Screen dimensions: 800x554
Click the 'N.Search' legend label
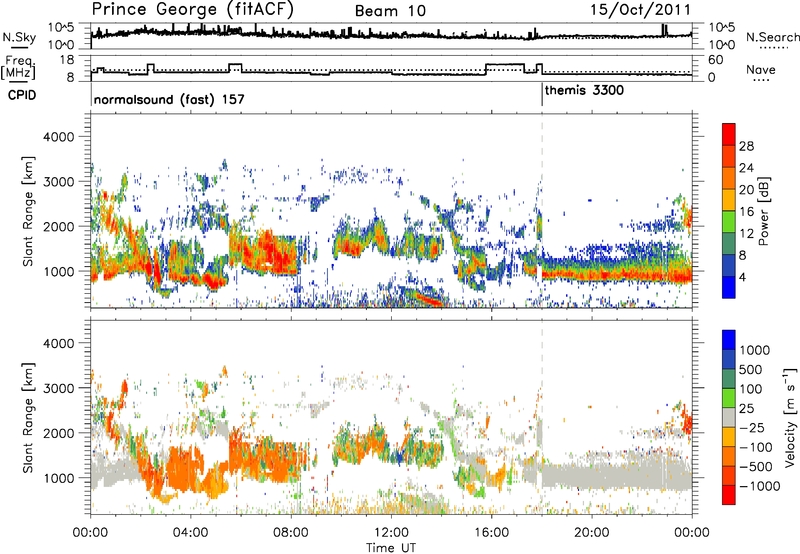pyautogui.click(x=772, y=37)
